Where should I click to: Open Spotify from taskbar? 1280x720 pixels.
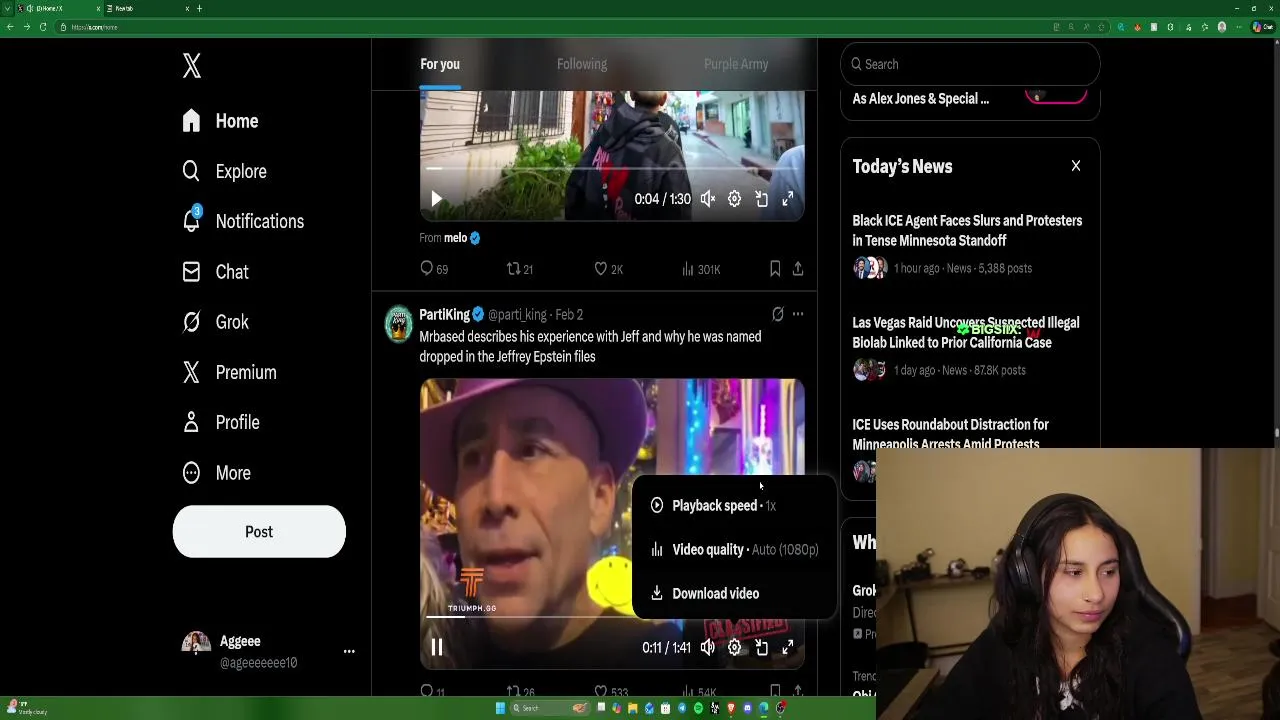pos(698,708)
